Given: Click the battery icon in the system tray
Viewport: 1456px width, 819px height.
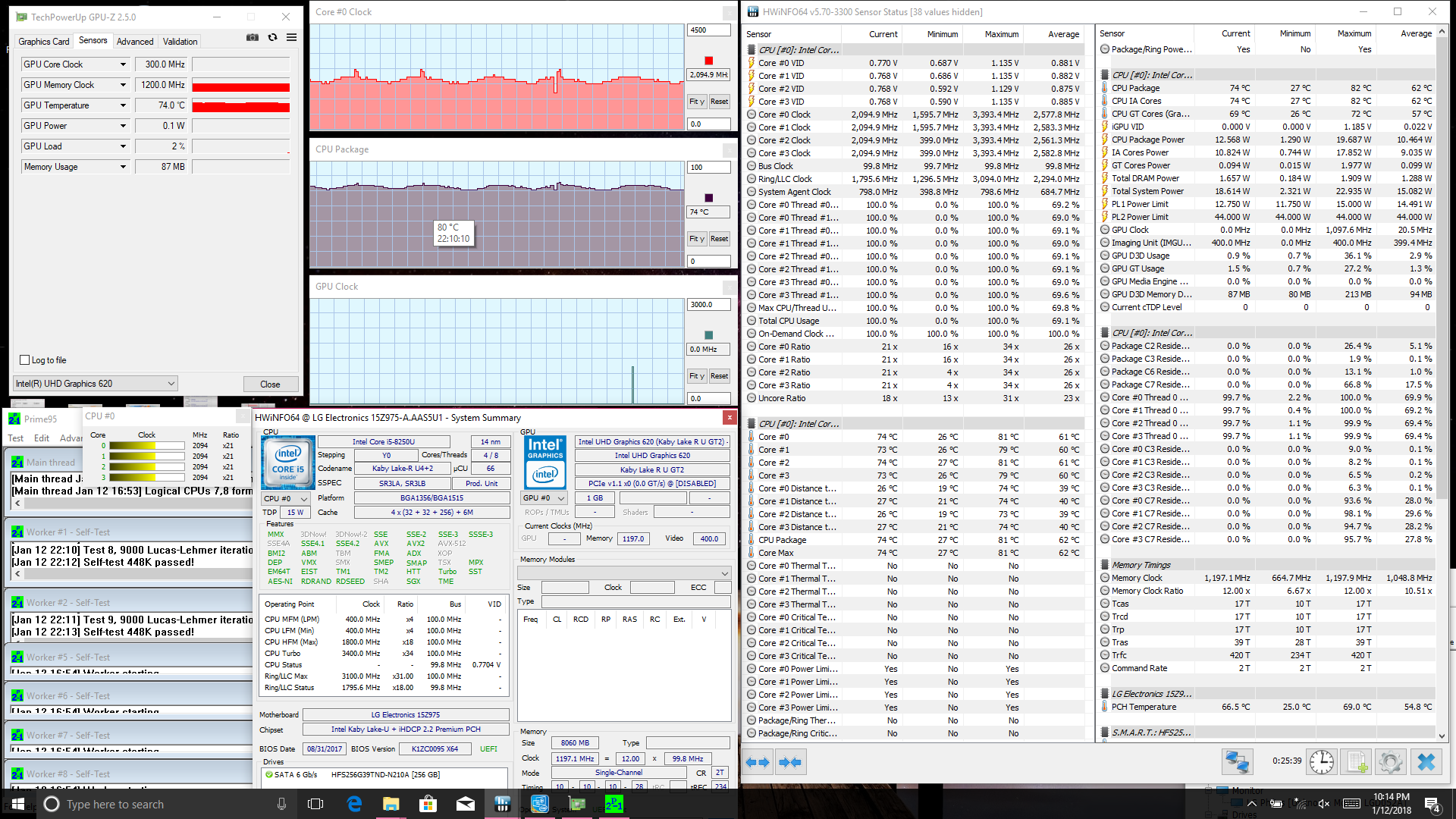Looking at the screenshot, I should coord(1276,804).
